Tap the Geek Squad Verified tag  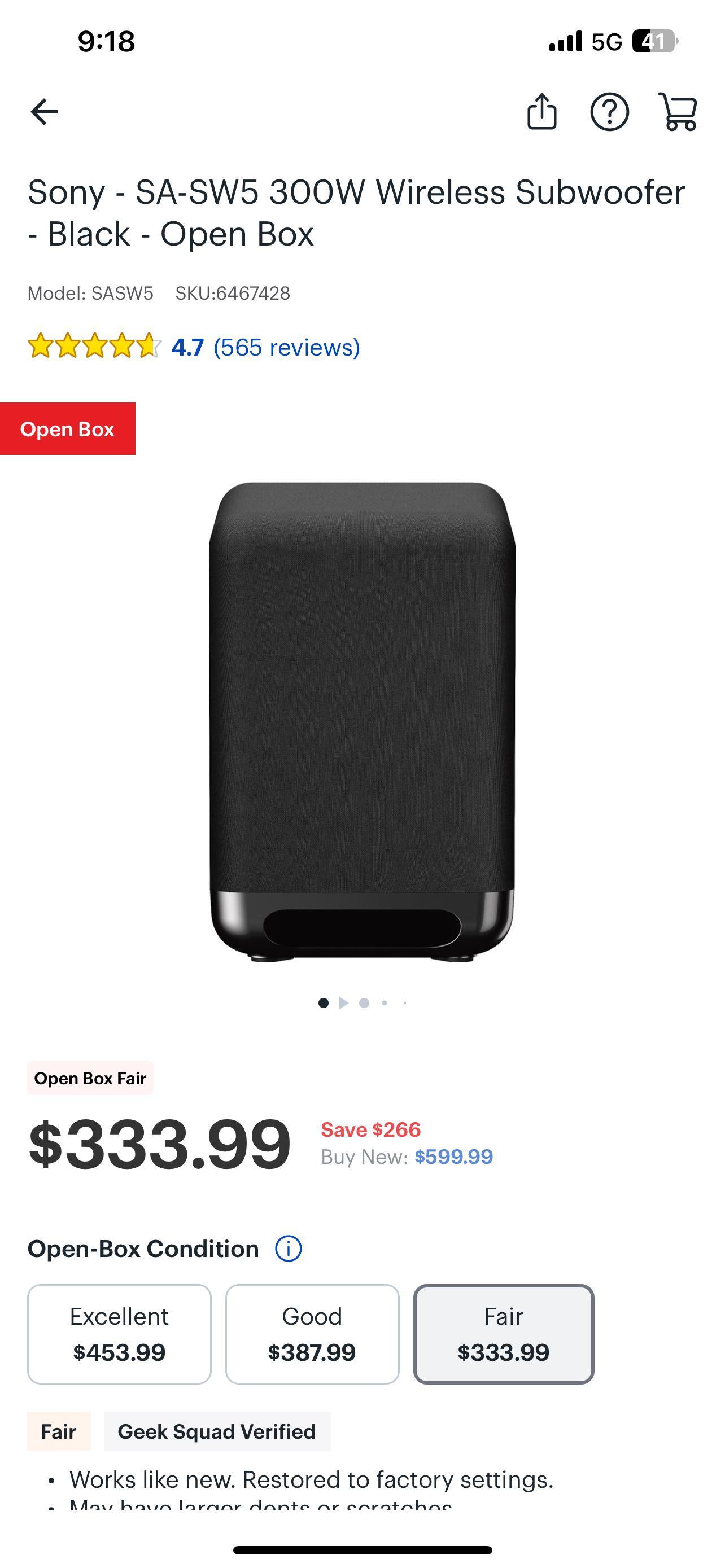coord(217,1431)
